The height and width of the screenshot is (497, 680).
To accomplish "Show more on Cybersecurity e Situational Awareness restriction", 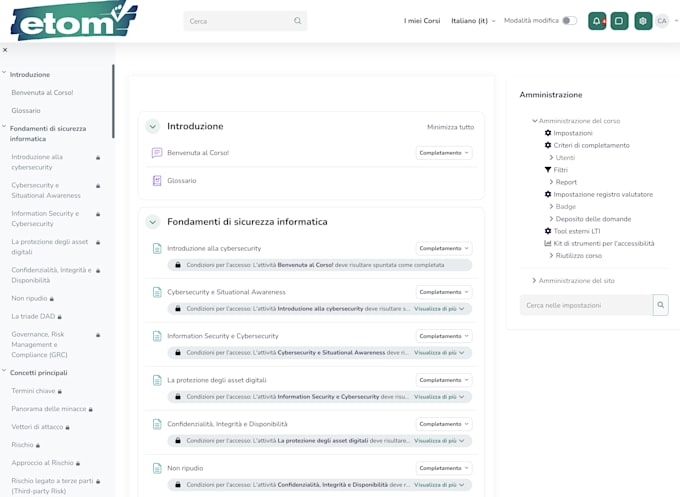I will pyautogui.click(x=439, y=309).
